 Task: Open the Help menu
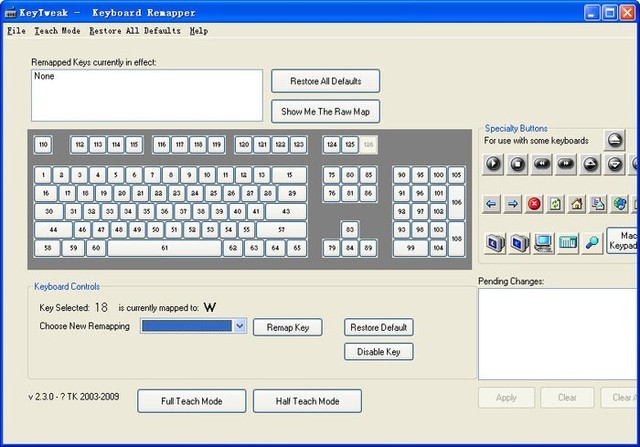[x=199, y=31]
